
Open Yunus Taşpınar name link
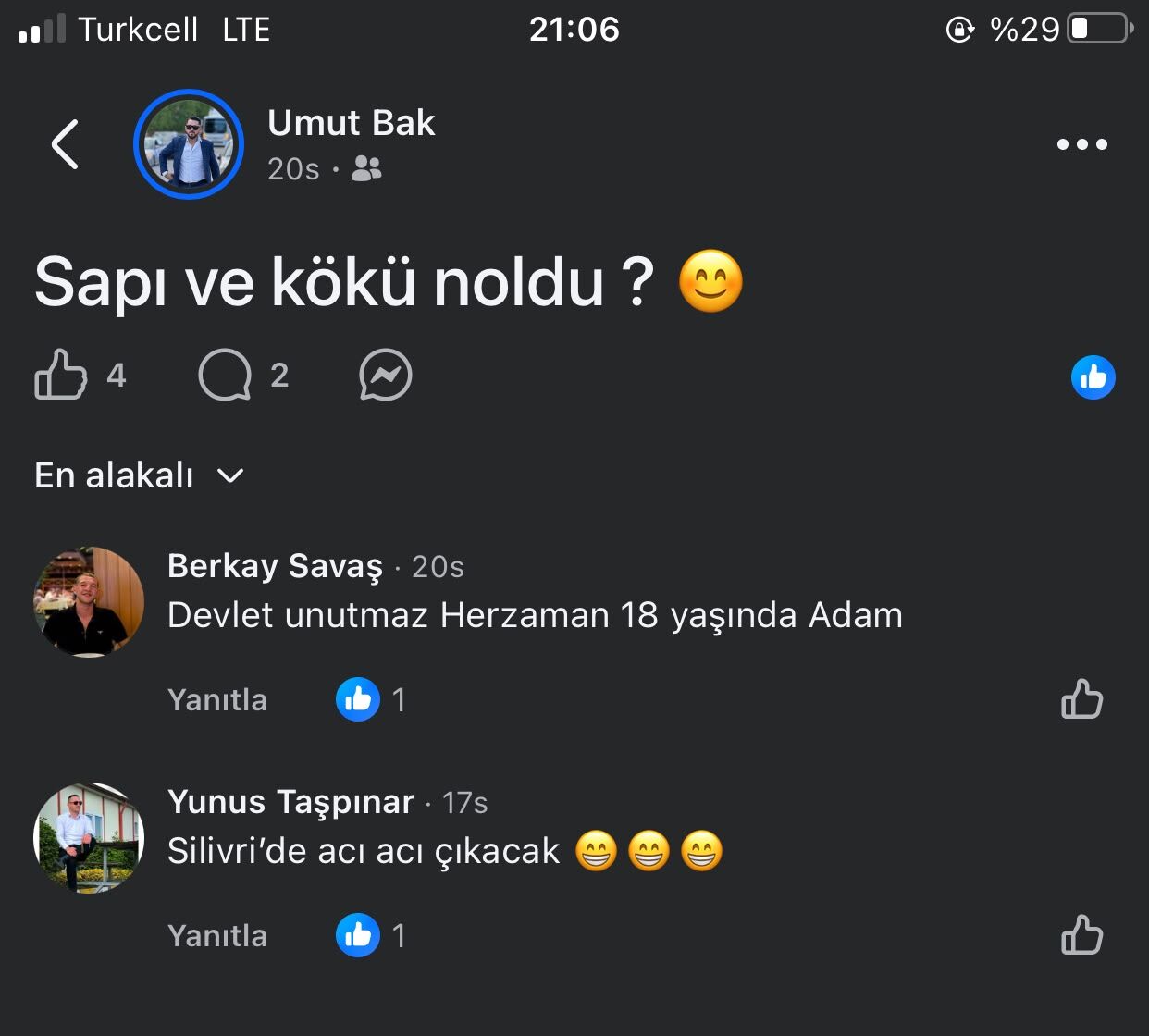click(290, 802)
